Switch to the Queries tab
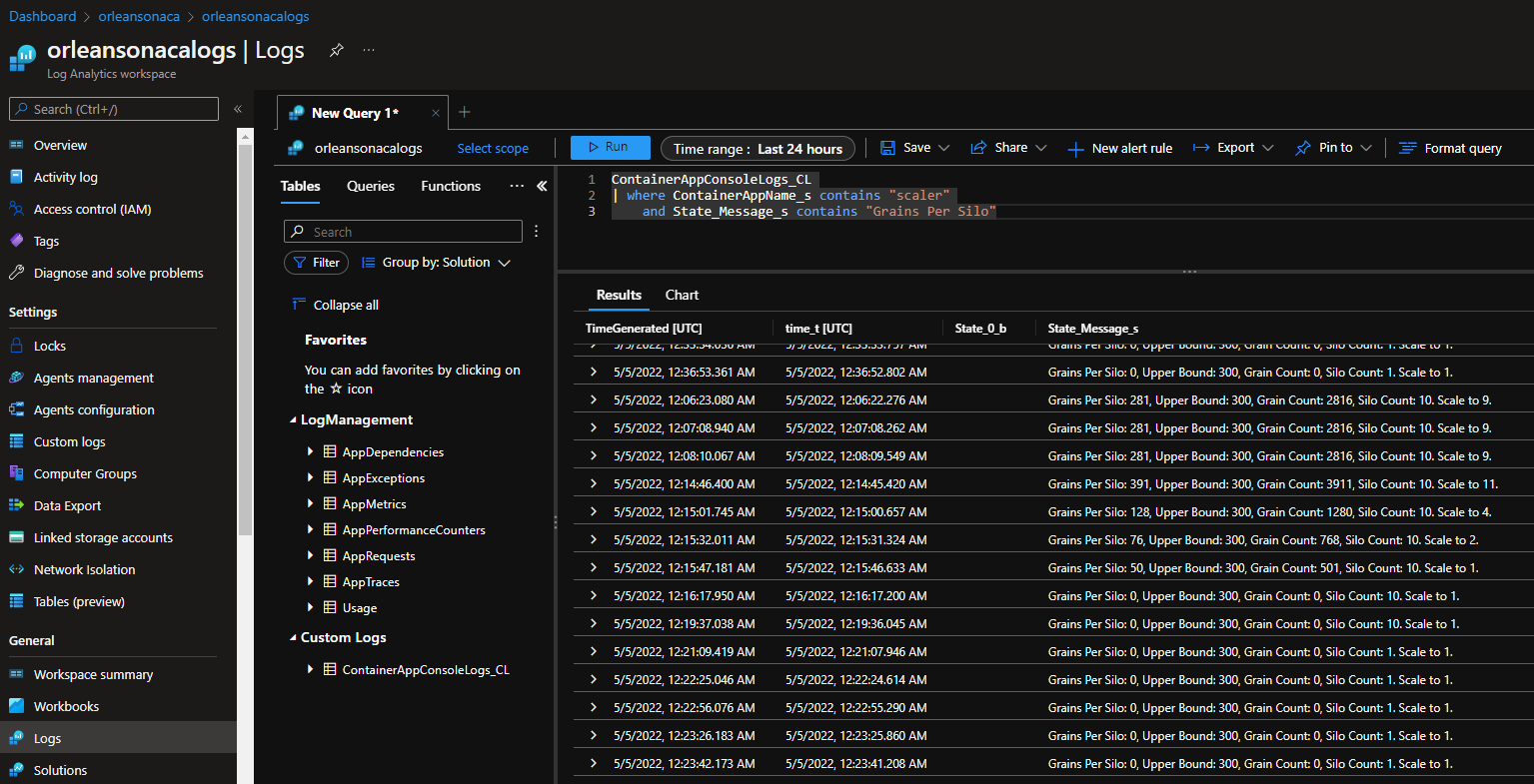The image size is (1534, 784). [371, 186]
